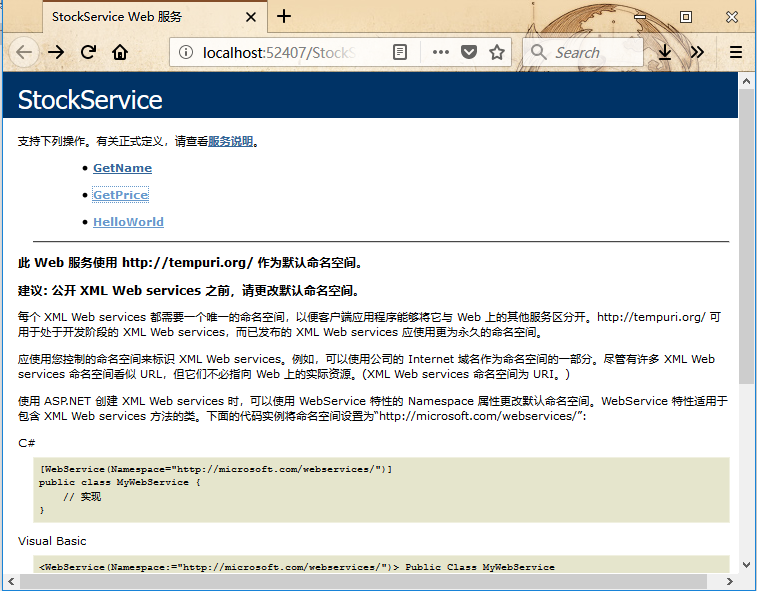Show site information in the address bar

point(186,52)
